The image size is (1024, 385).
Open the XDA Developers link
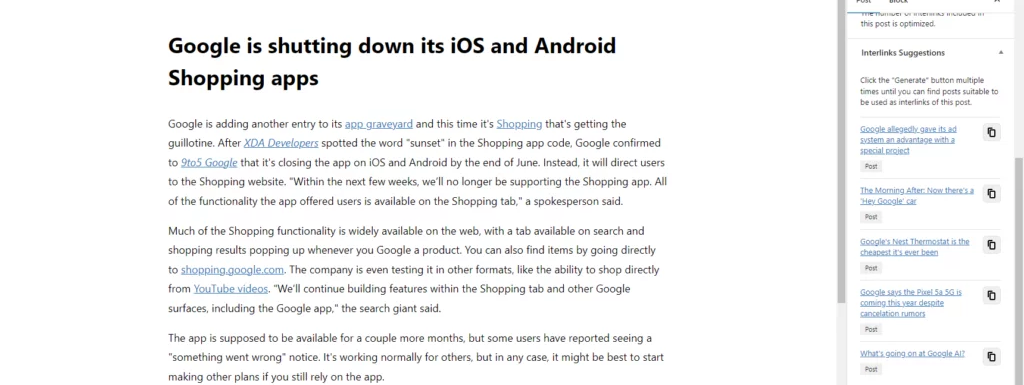[x=281, y=143]
